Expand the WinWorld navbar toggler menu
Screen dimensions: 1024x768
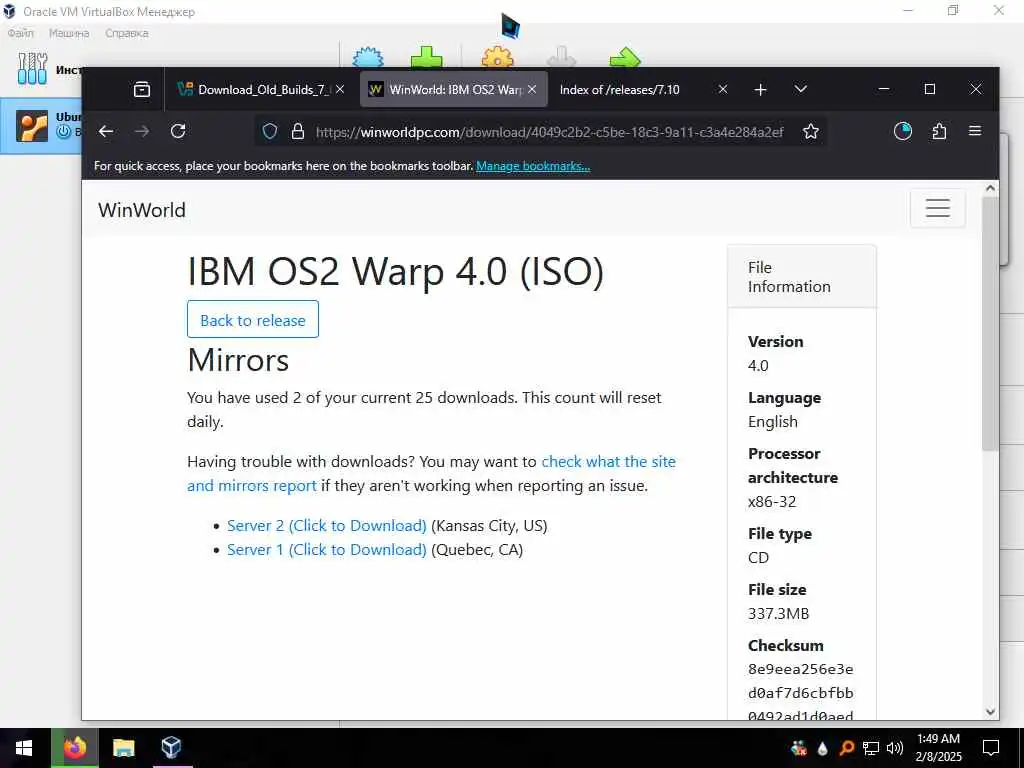pos(937,208)
